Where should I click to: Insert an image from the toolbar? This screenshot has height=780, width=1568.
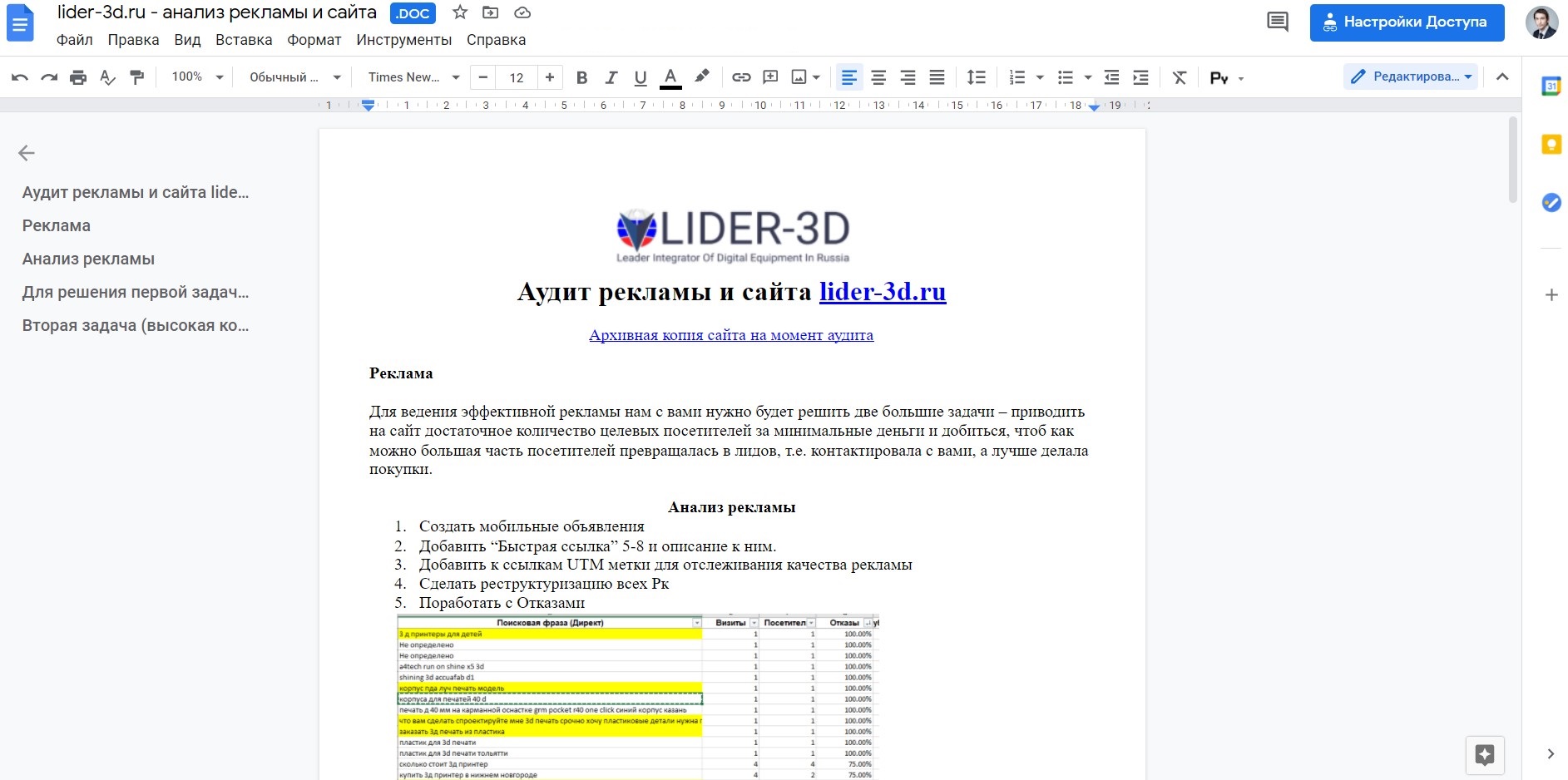pyautogui.click(x=798, y=77)
